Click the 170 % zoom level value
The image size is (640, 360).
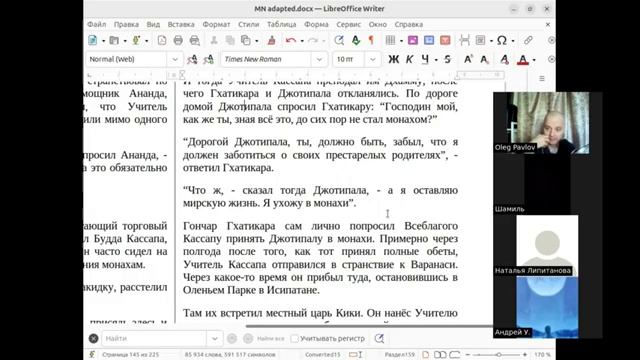coord(542,355)
